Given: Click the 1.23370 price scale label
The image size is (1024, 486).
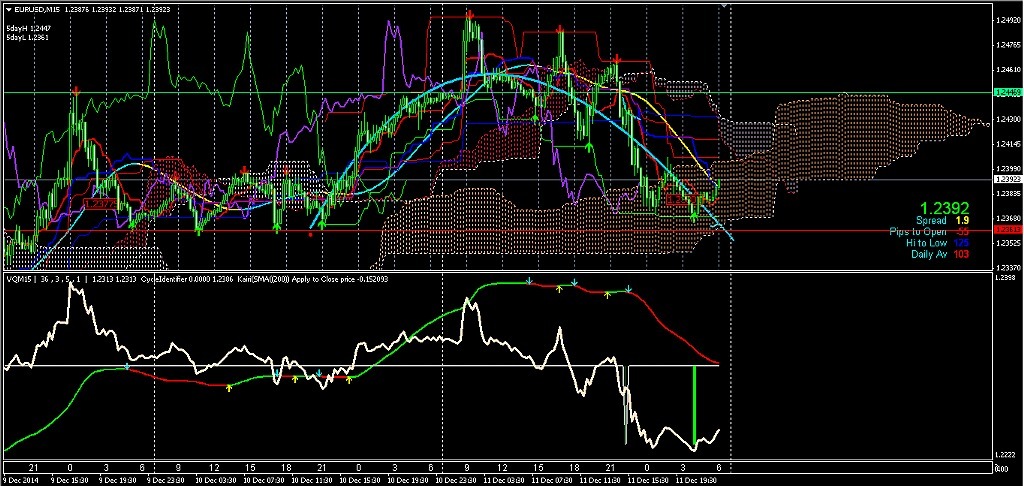Looking at the screenshot, I should pyautogui.click(x=1006, y=267).
